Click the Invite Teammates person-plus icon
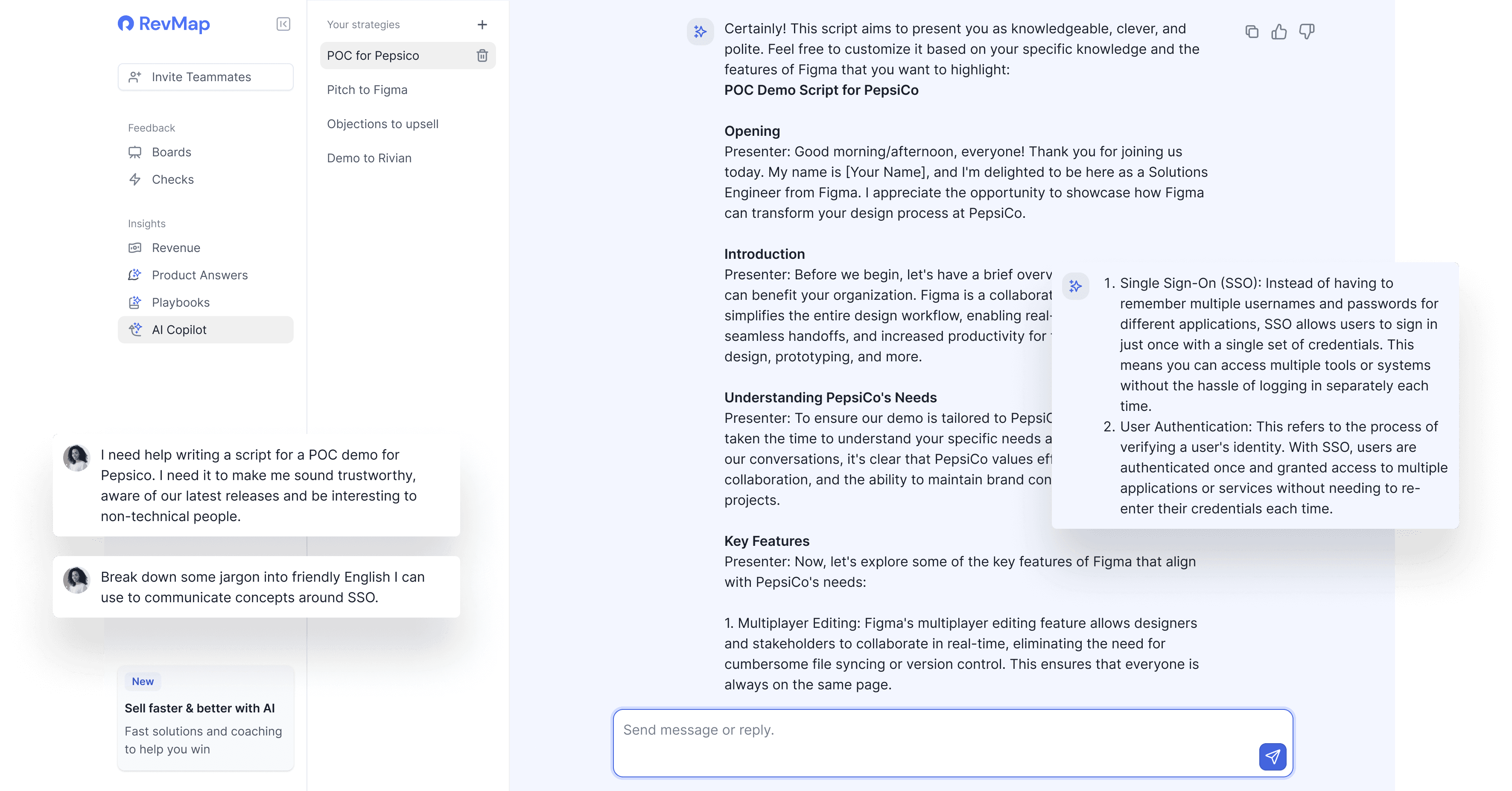Viewport: 1512px width, 791px height. [135, 77]
